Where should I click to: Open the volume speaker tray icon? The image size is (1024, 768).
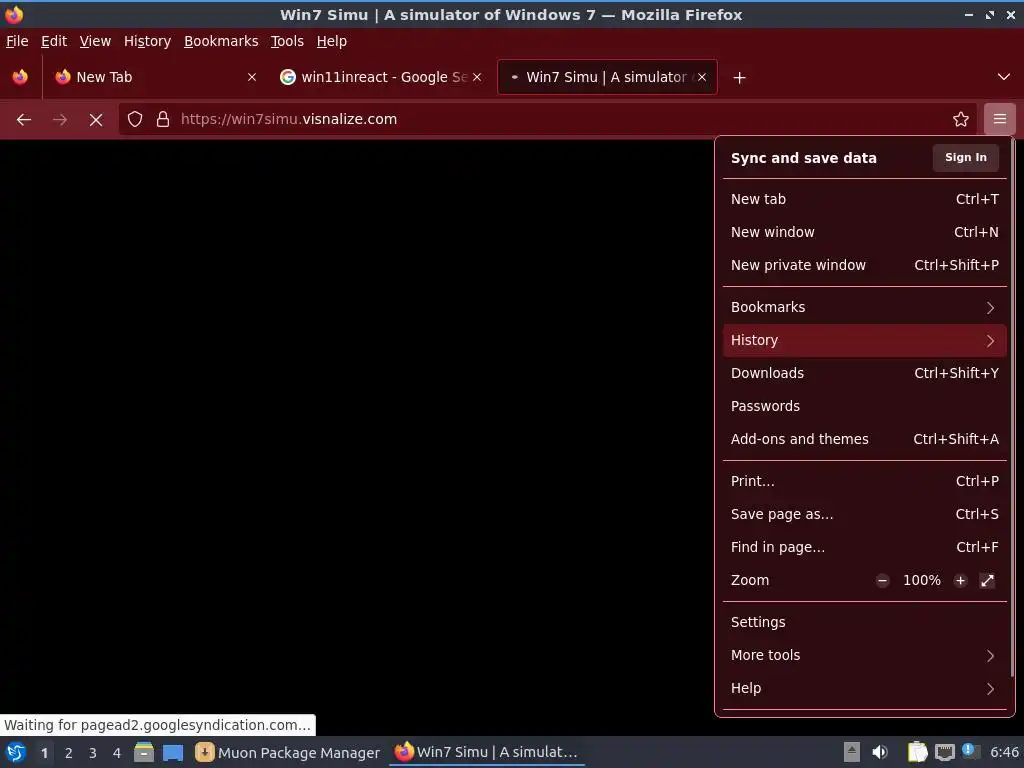click(x=880, y=752)
